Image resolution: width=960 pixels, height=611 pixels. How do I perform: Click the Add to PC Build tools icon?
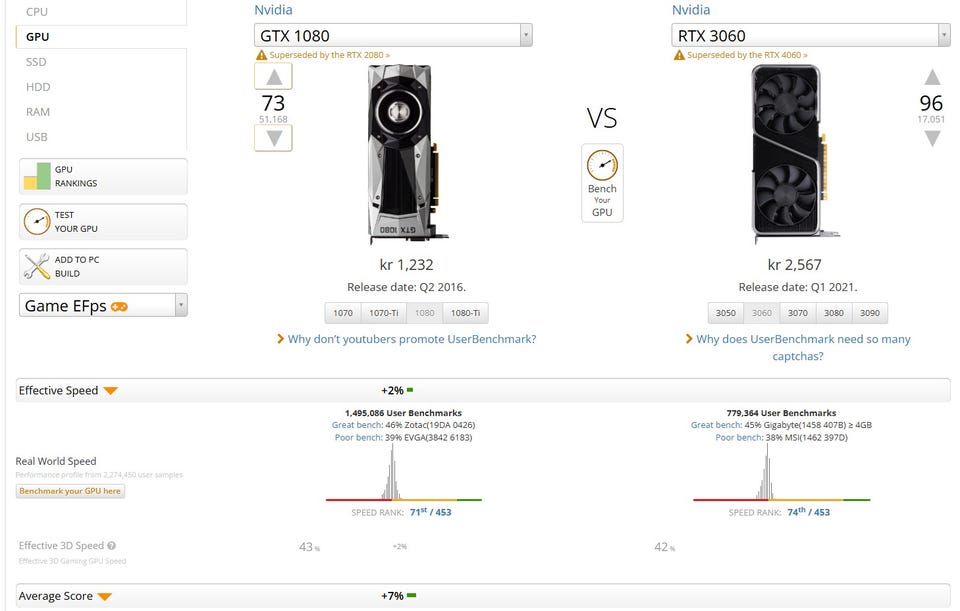(x=37, y=267)
